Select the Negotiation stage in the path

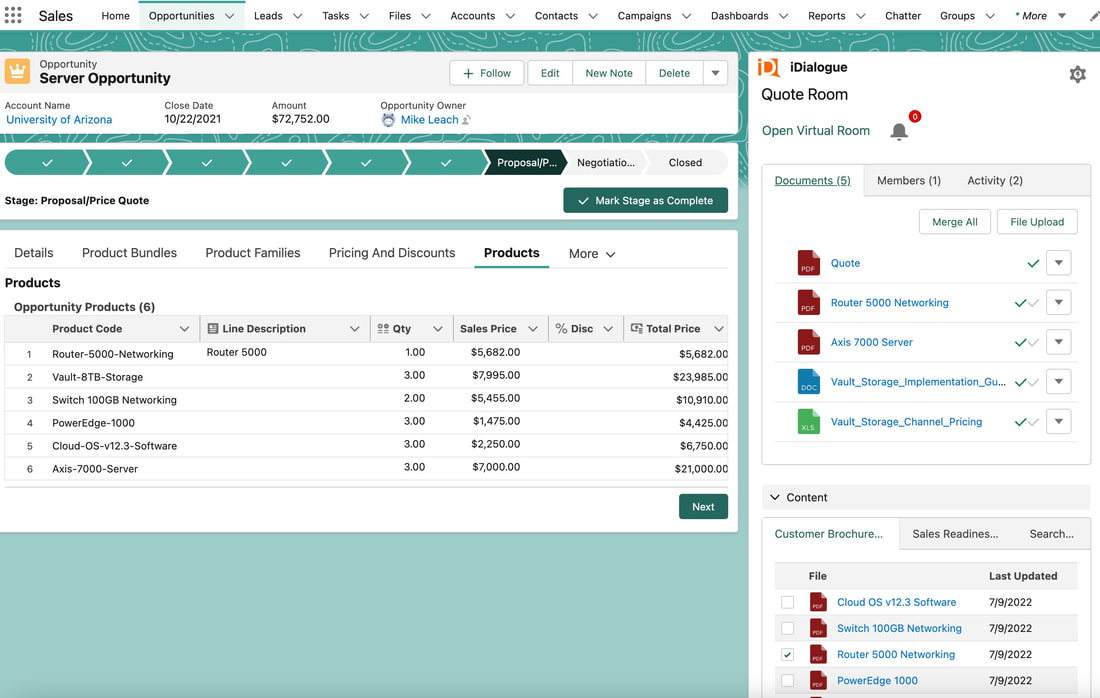605,163
